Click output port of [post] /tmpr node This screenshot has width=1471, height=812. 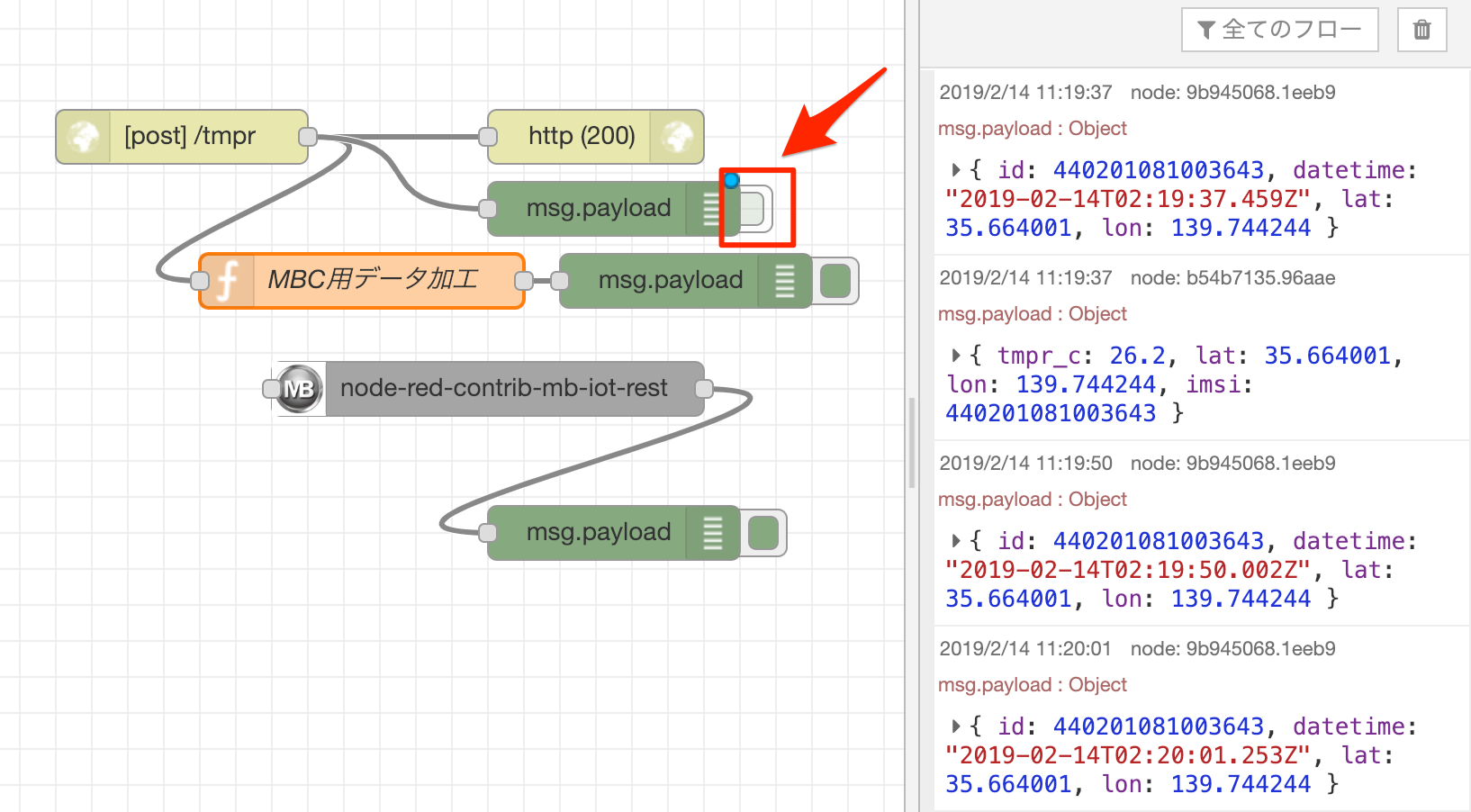(x=308, y=137)
